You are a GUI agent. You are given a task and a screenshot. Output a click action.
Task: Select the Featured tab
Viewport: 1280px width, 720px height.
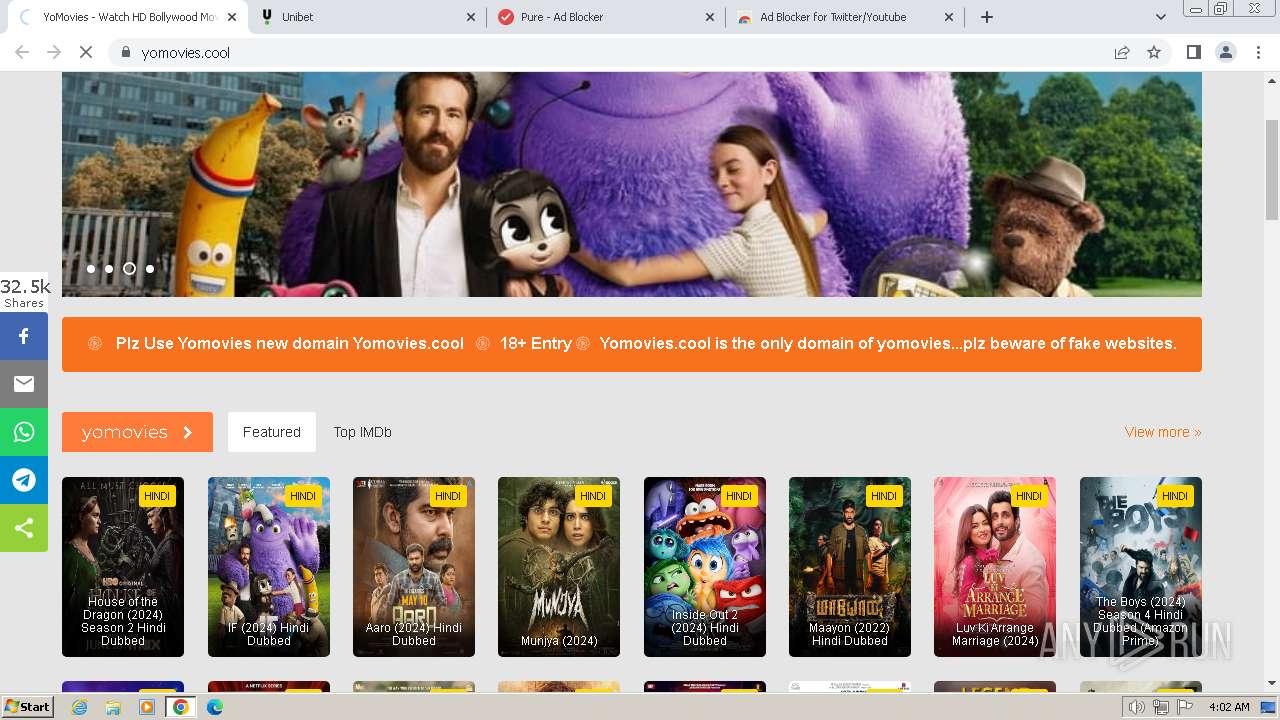coord(272,432)
